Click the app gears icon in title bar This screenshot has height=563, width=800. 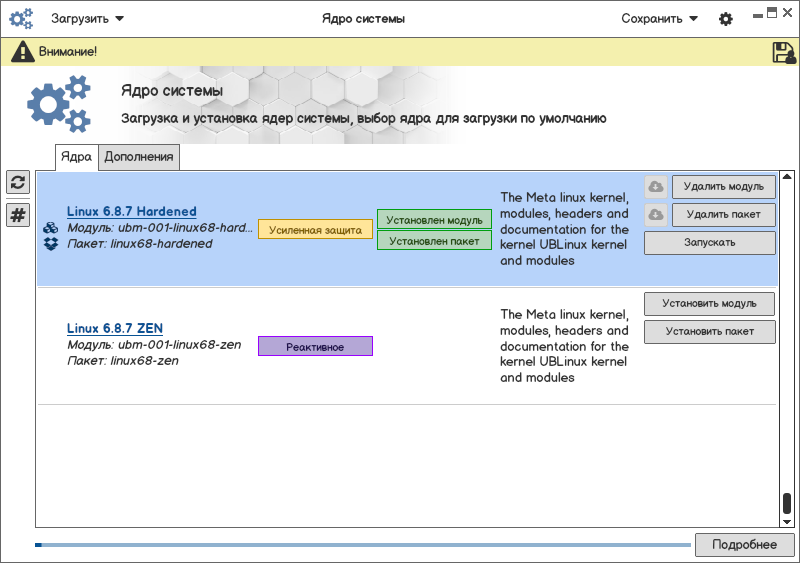(21, 18)
